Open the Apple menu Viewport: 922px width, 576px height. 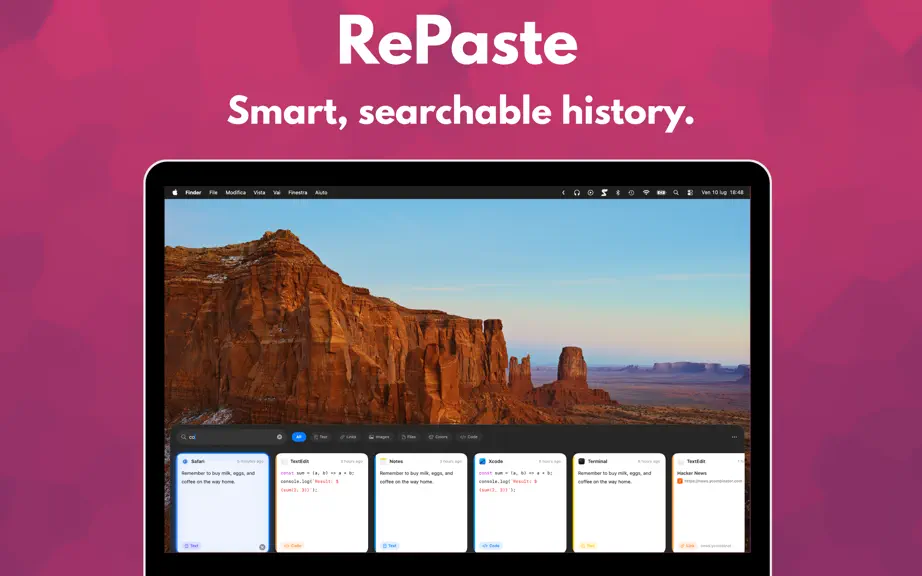(175, 192)
